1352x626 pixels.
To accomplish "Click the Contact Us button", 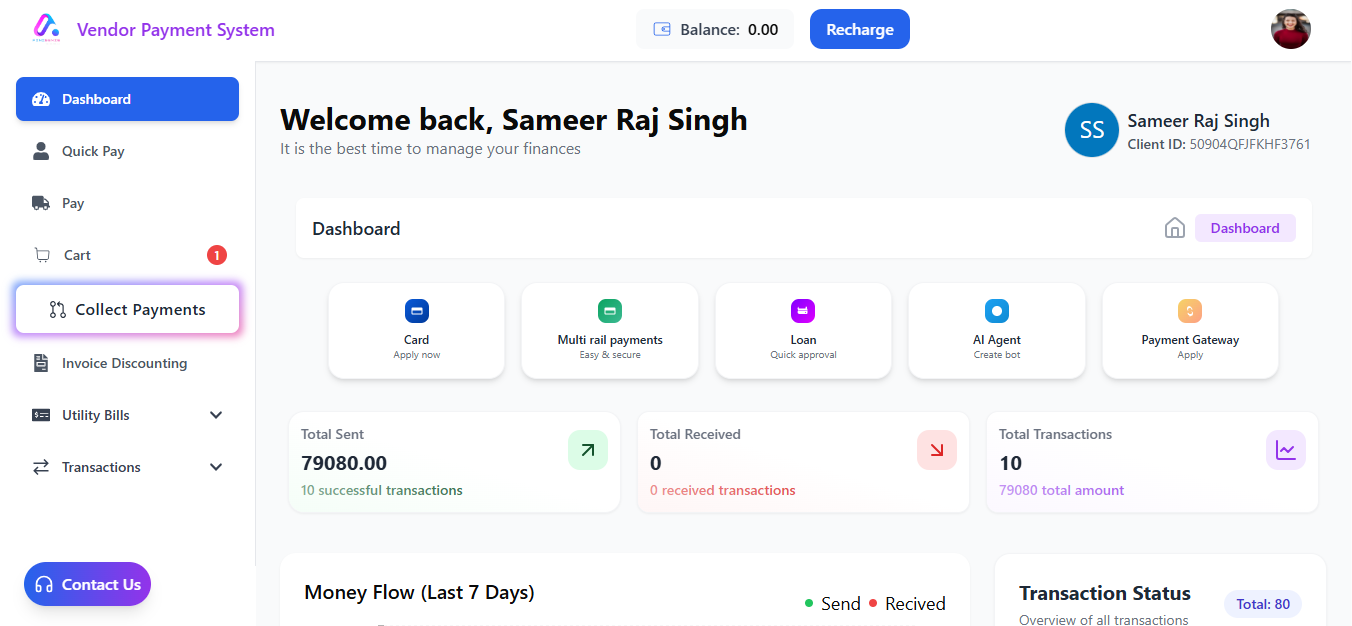I will [x=87, y=584].
